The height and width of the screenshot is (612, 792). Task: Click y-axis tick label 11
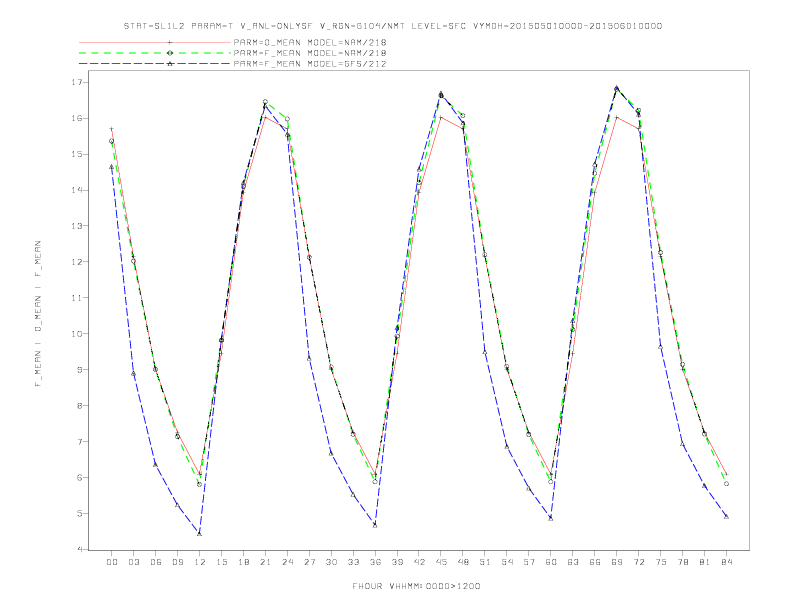tap(78, 297)
